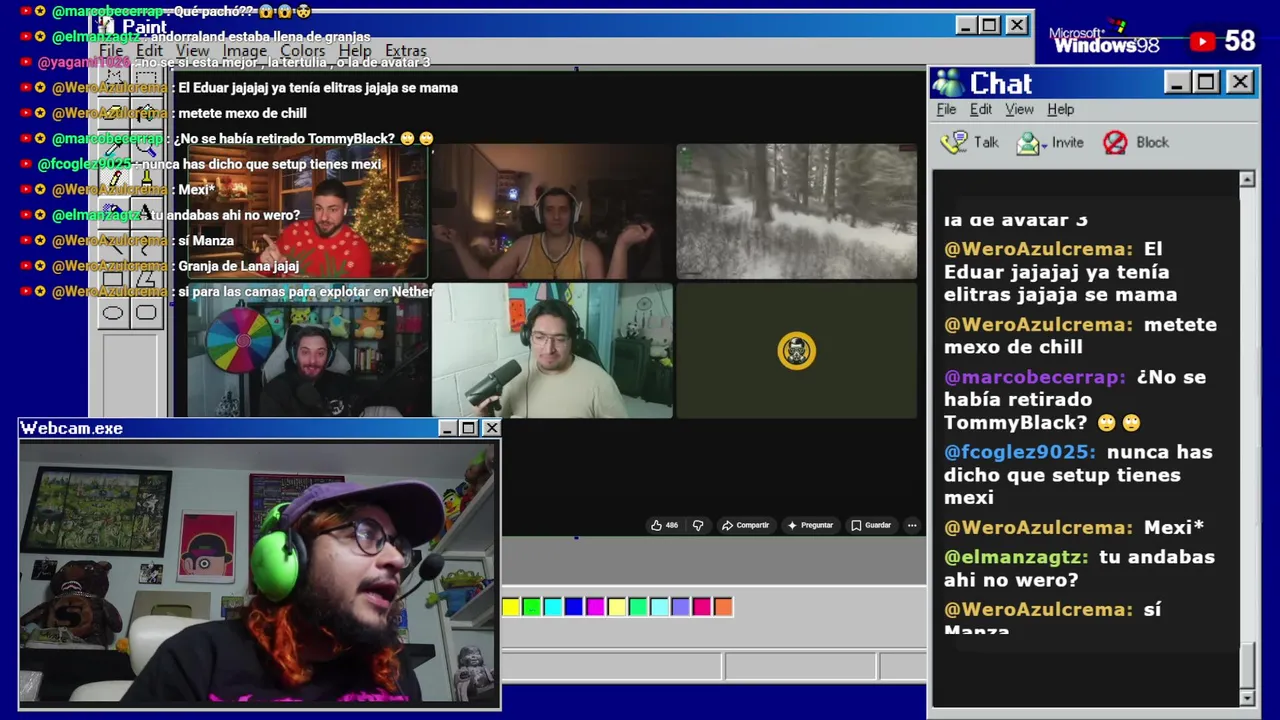Select the Text tool in Paint toolbox
The height and width of the screenshot is (720, 1280).
click(146, 213)
